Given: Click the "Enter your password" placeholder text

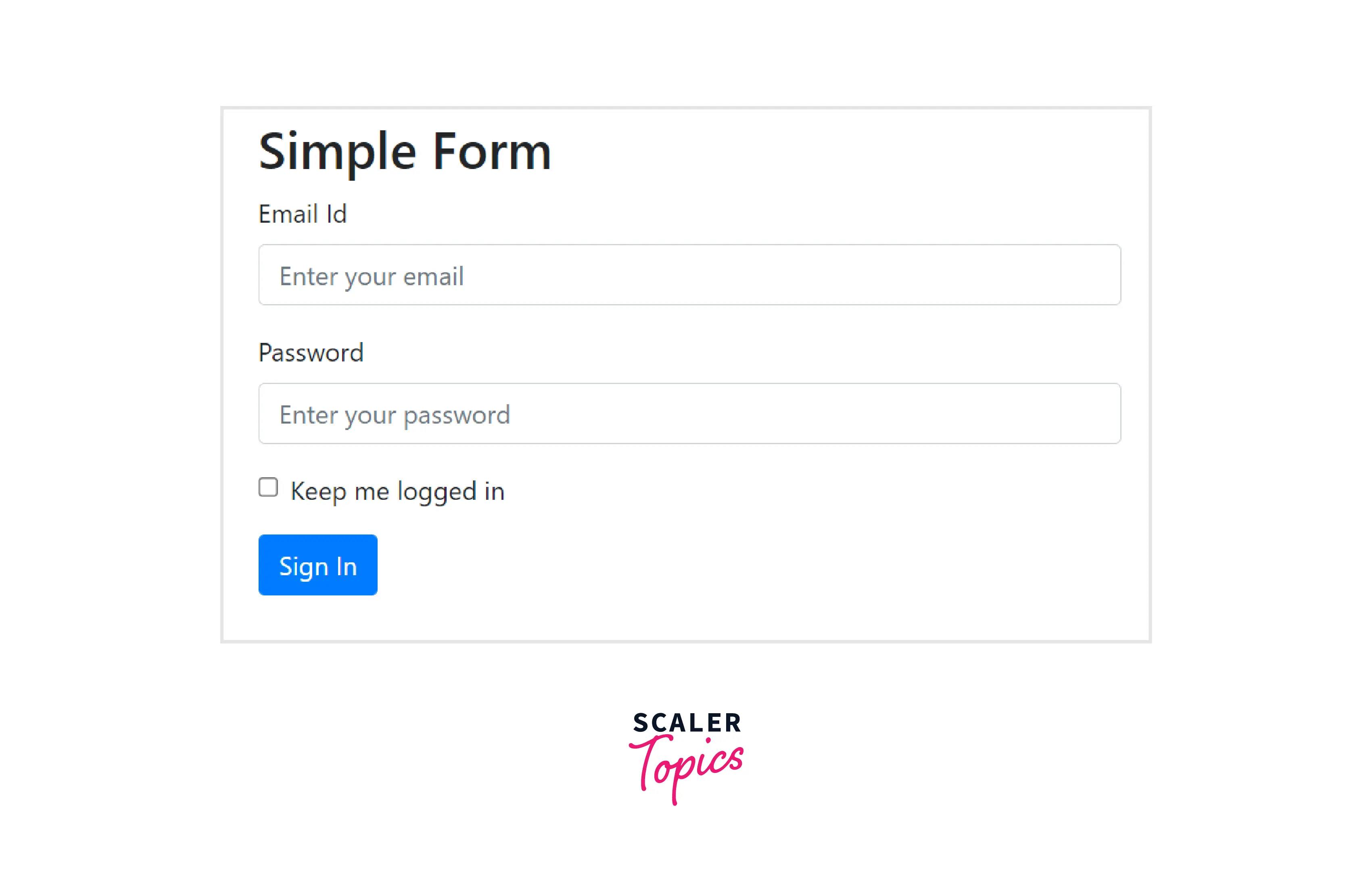Looking at the screenshot, I should pos(395,415).
